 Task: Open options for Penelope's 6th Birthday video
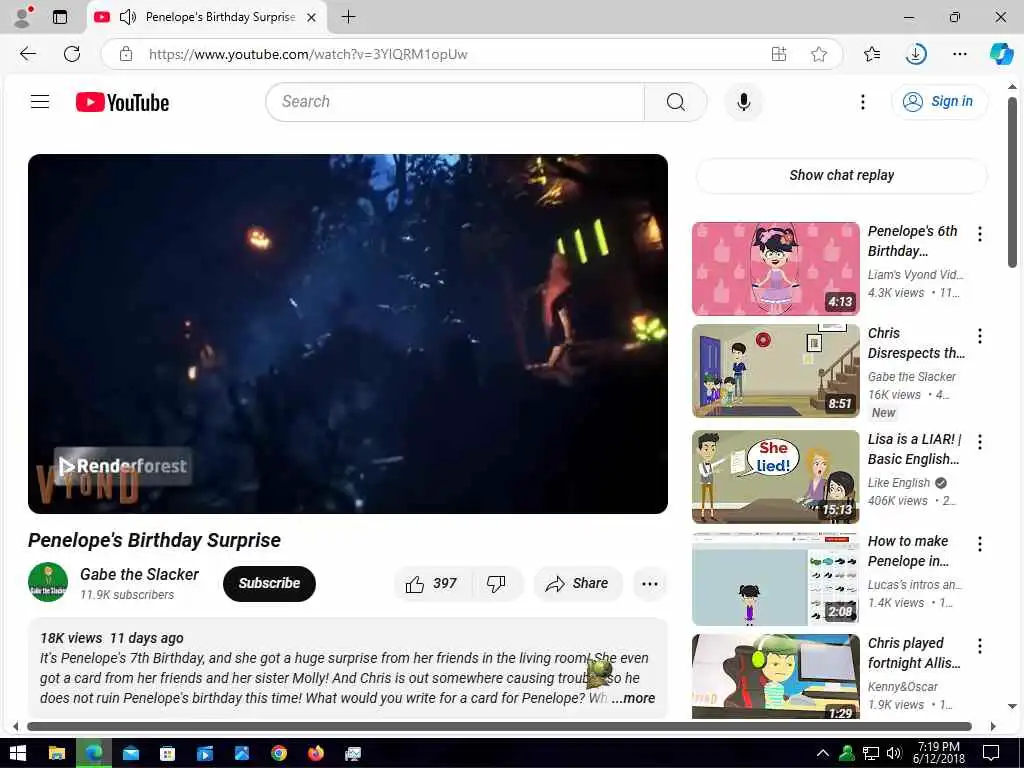tap(980, 234)
